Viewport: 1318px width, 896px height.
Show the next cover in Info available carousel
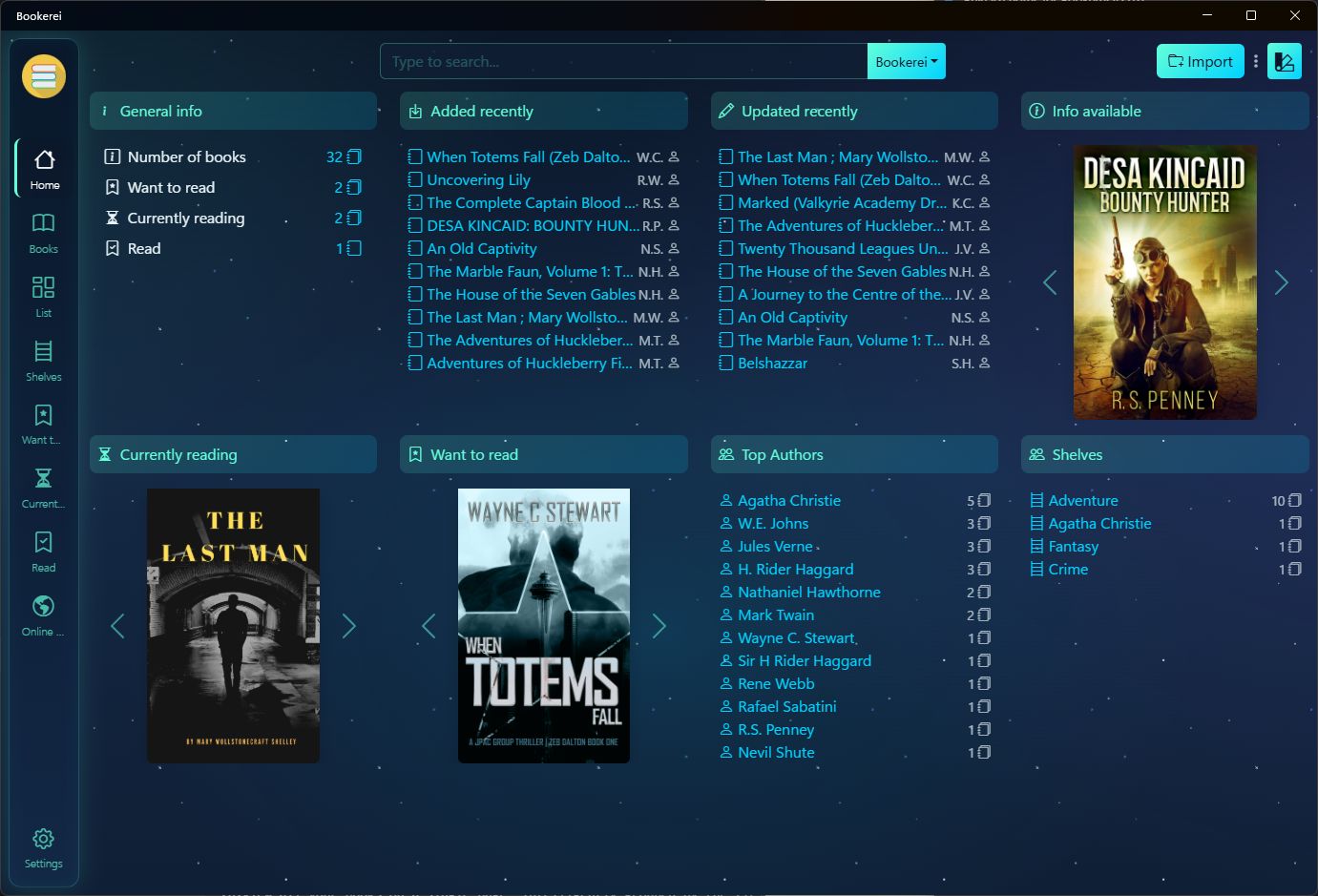pos(1281,282)
